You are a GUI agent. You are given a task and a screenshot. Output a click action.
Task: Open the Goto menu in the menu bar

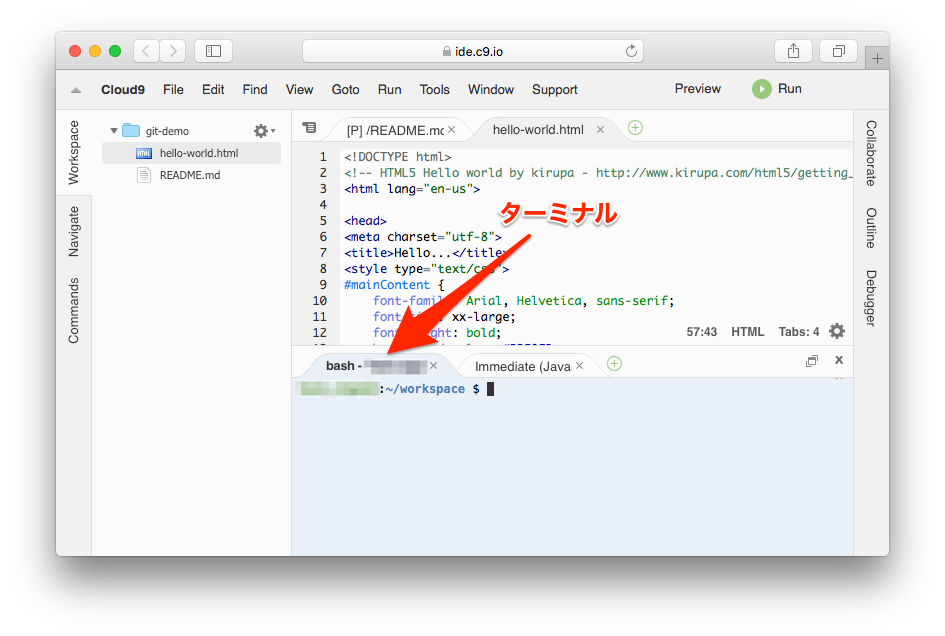pyautogui.click(x=345, y=89)
